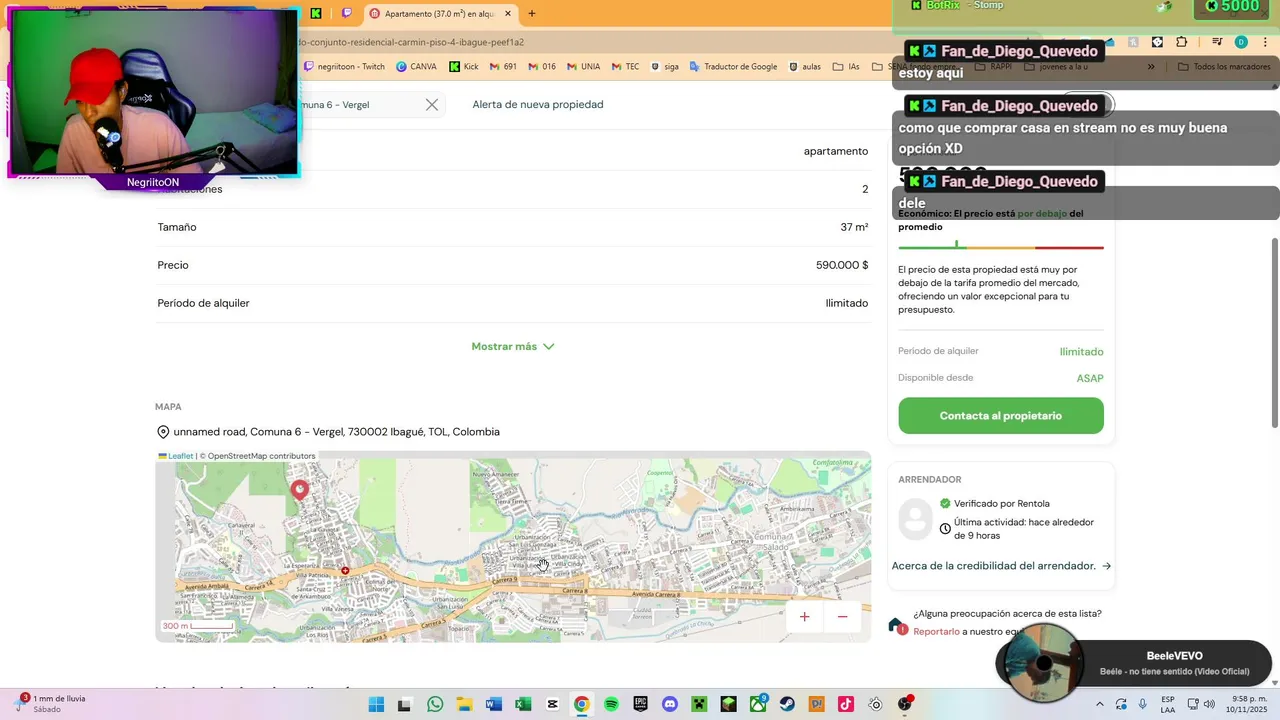Open the Traductor de Google bookmark

click(x=733, y=67)
